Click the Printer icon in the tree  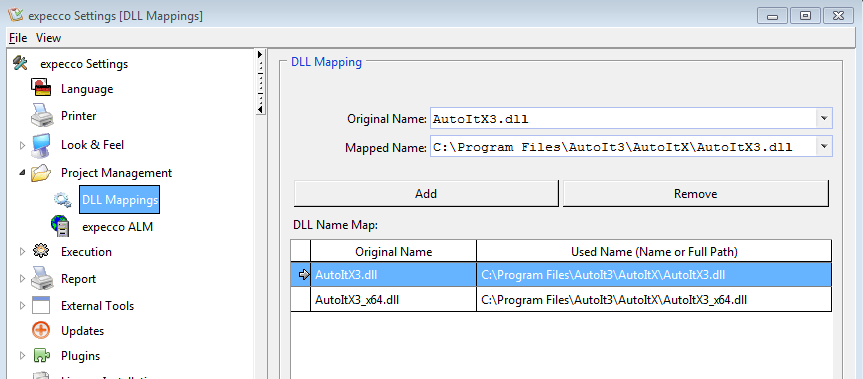[x=41, y=116]
